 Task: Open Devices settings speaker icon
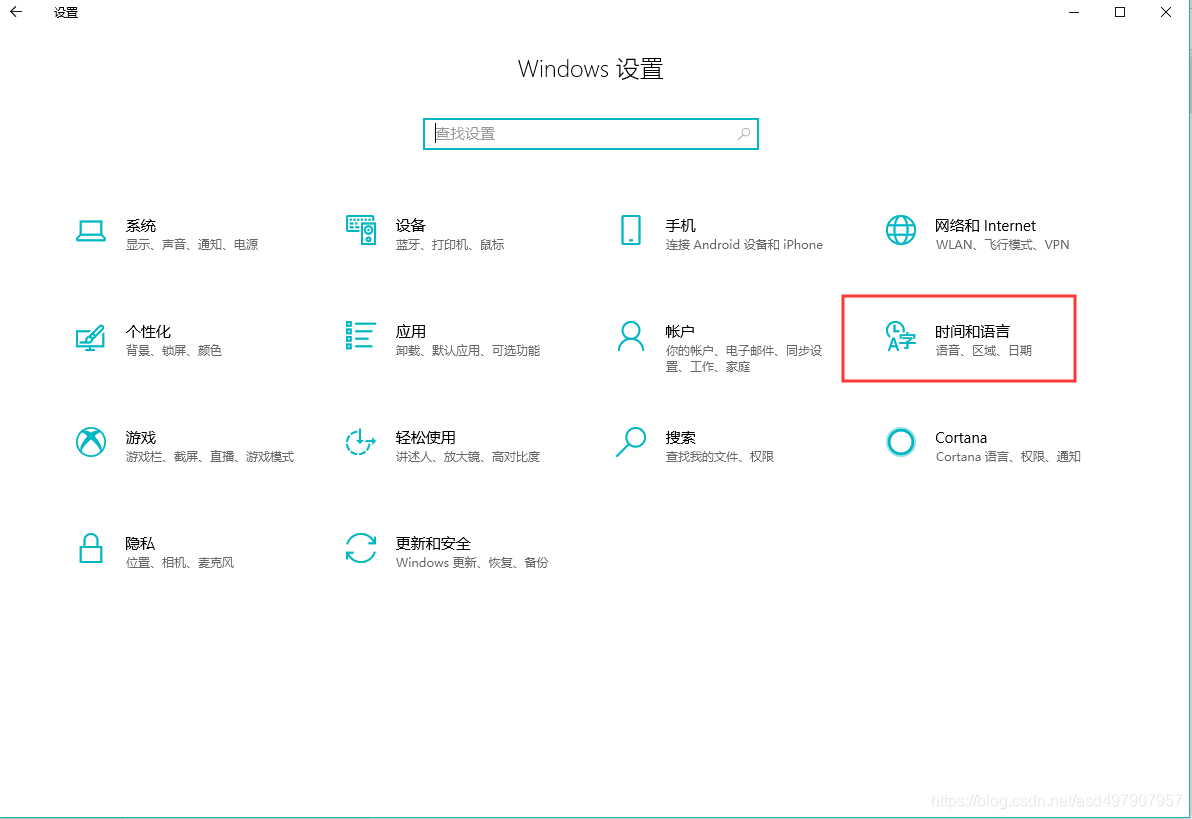pyautogui.click(x=360, y=230)
